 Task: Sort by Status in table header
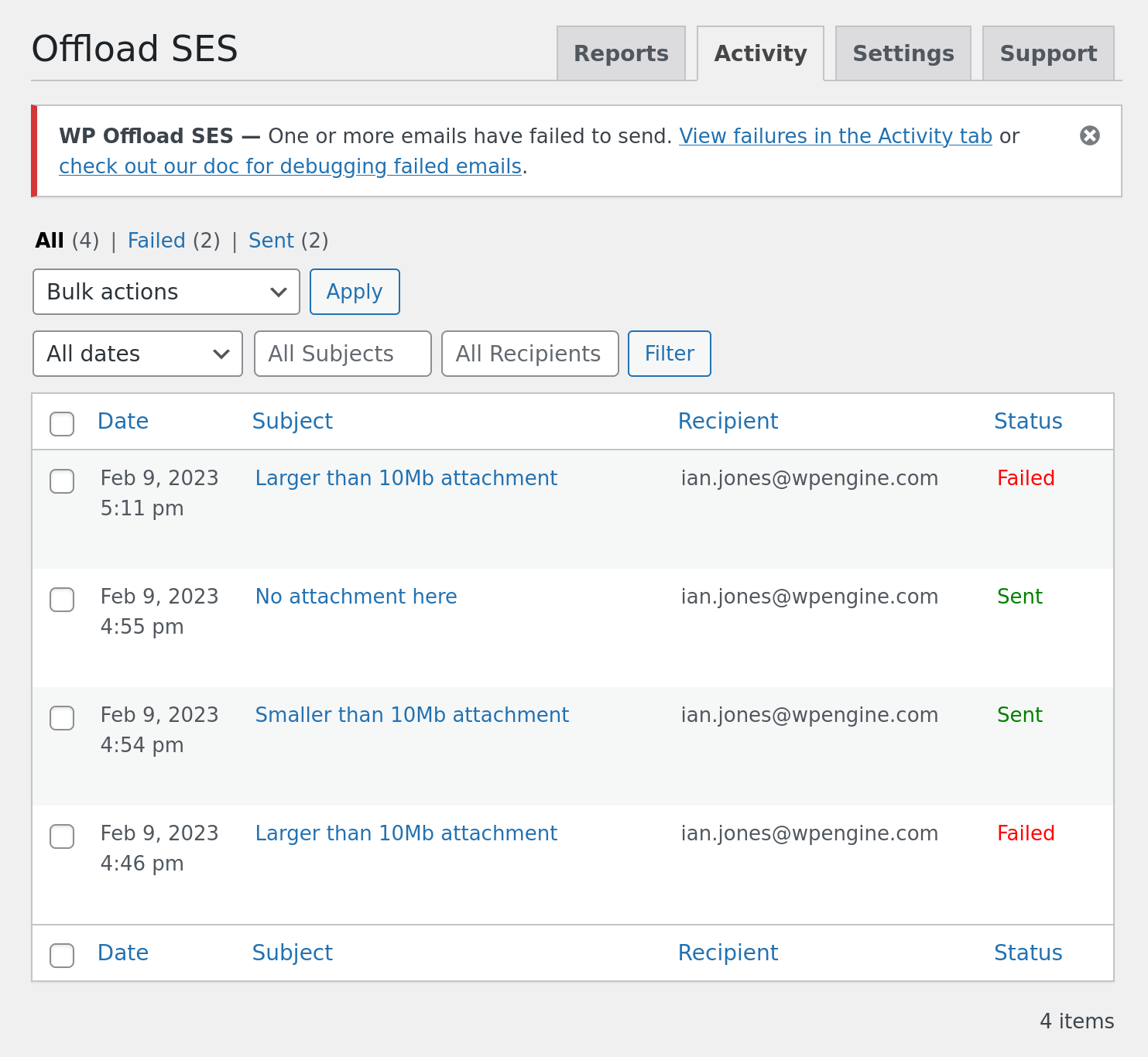tap(1028, 421)
